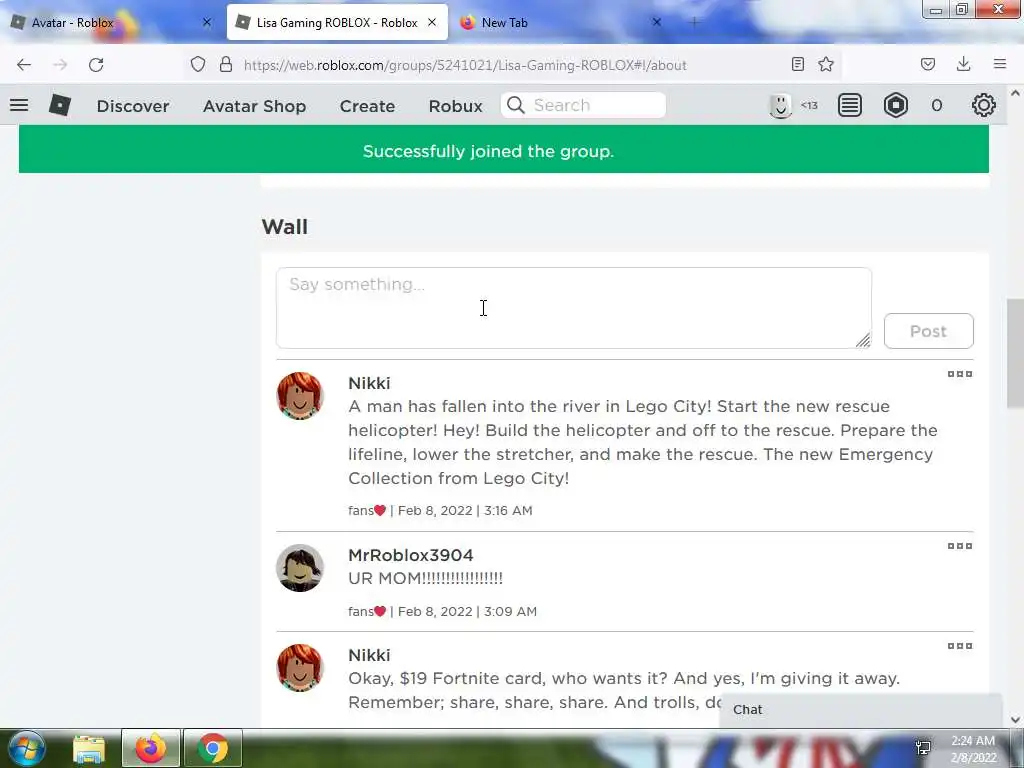Click the network icon in system tray
This screenshot has height=768, width=1024.
coord(923,748)
